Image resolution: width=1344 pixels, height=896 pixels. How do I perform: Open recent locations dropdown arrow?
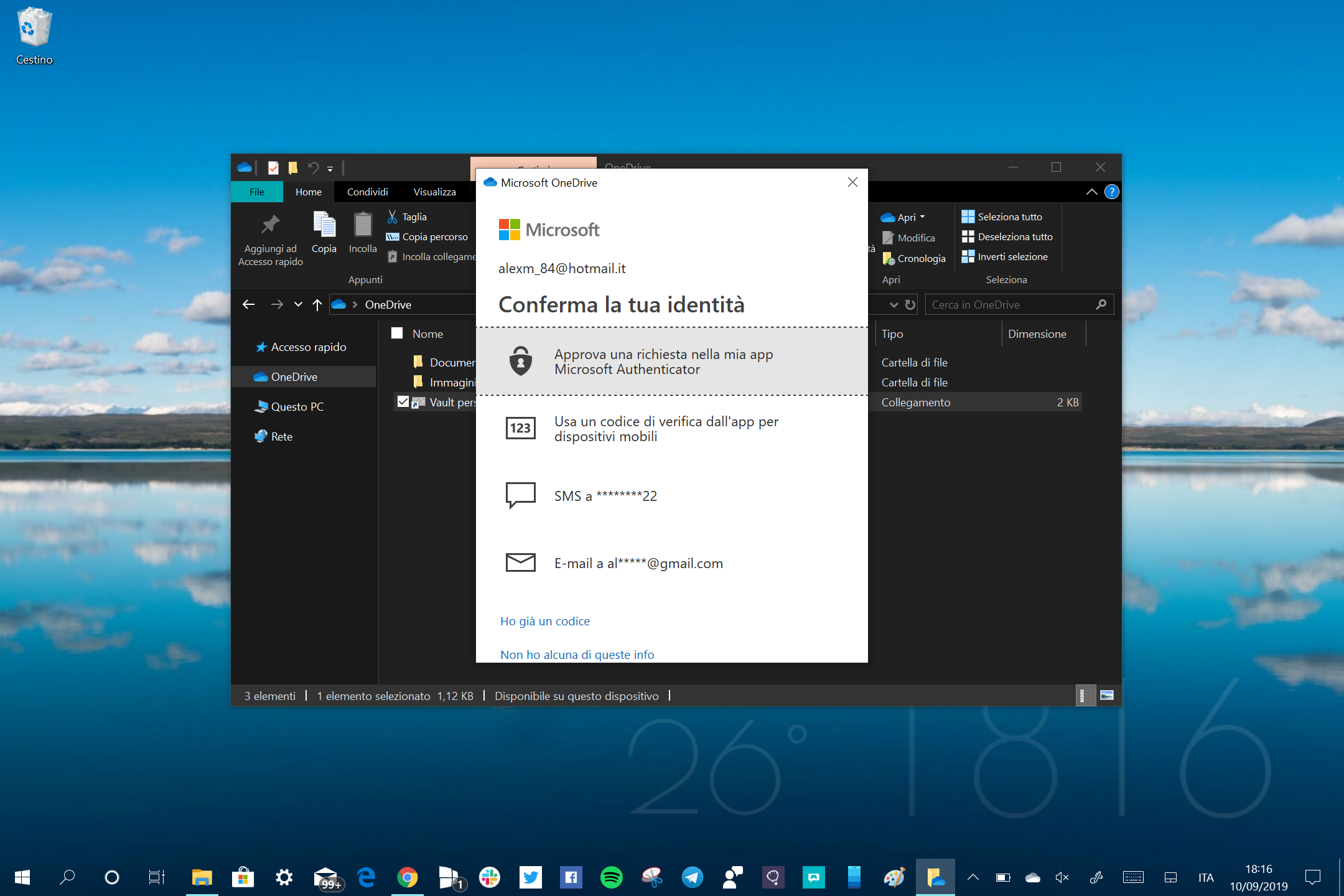pos(299,304)
